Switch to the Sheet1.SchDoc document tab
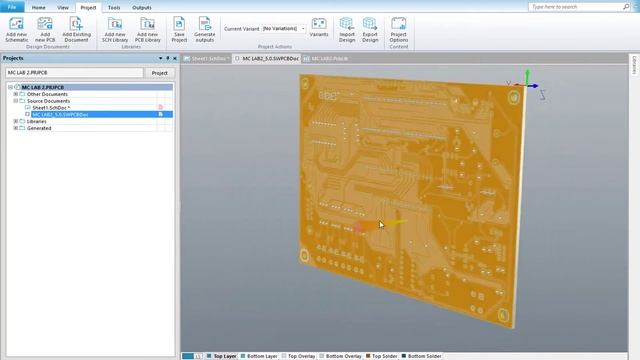The height and width of the screenshot is (360, 640). [x=207, y=59]
